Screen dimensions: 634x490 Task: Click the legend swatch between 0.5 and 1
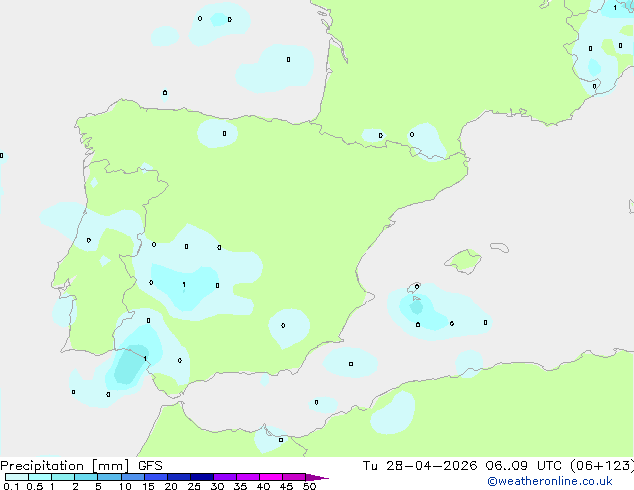coord(40,477)
